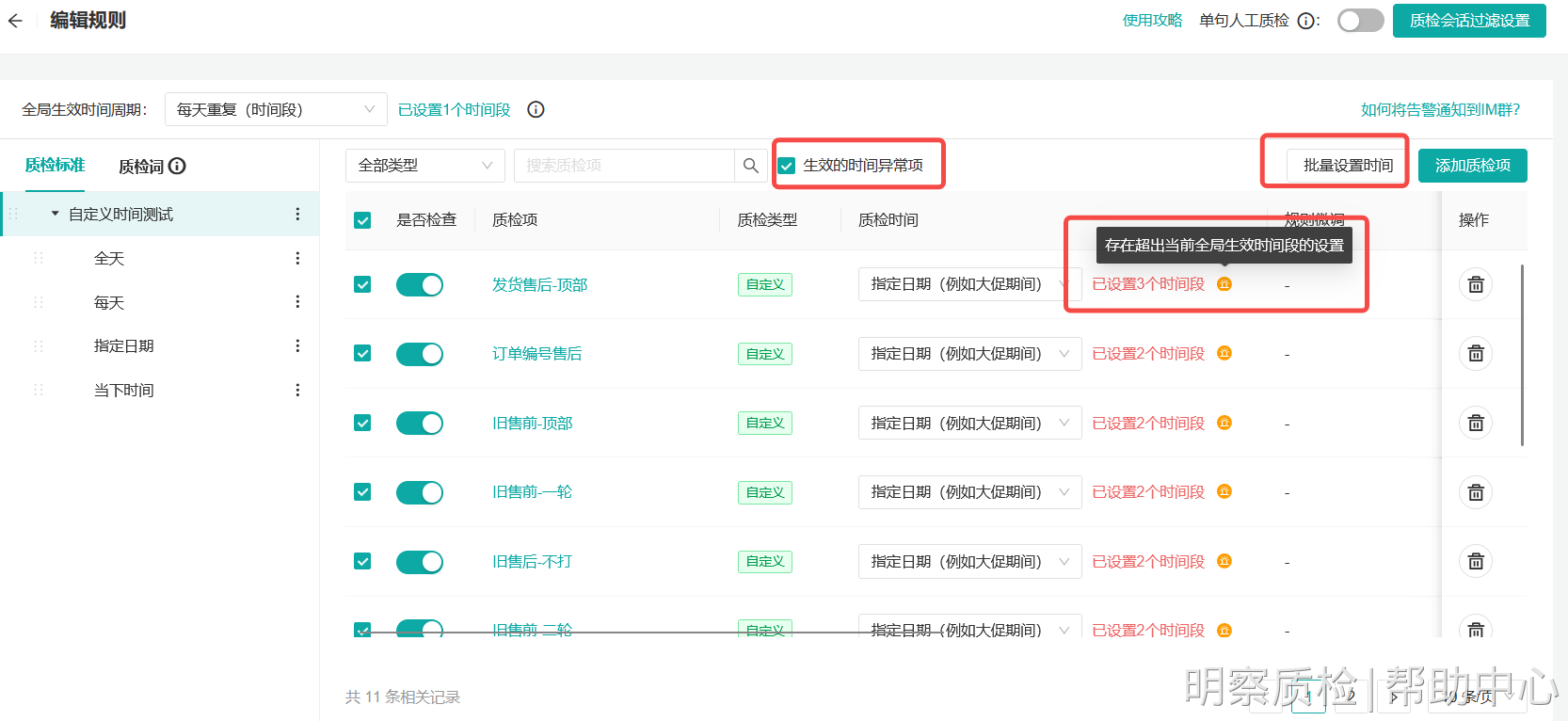Turn off the check switch for 订单编号售后
The height and width of the screenshot is (721, 1568).
click(420, 354)
